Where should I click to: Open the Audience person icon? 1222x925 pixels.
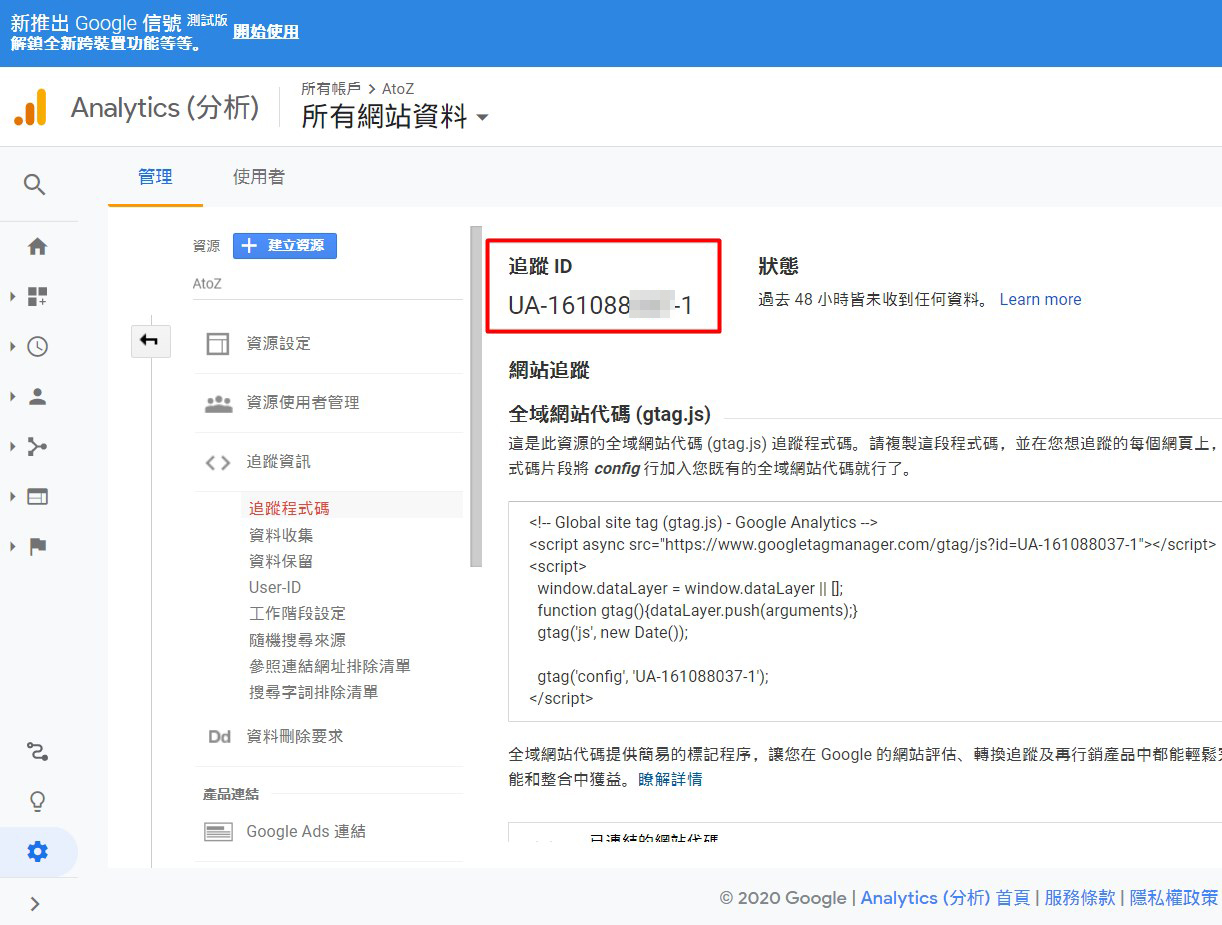click(37, 397)
